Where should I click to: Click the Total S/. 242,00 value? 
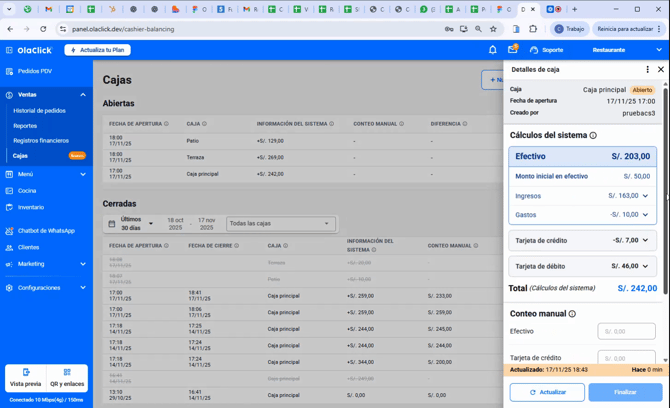coord(637,288)
